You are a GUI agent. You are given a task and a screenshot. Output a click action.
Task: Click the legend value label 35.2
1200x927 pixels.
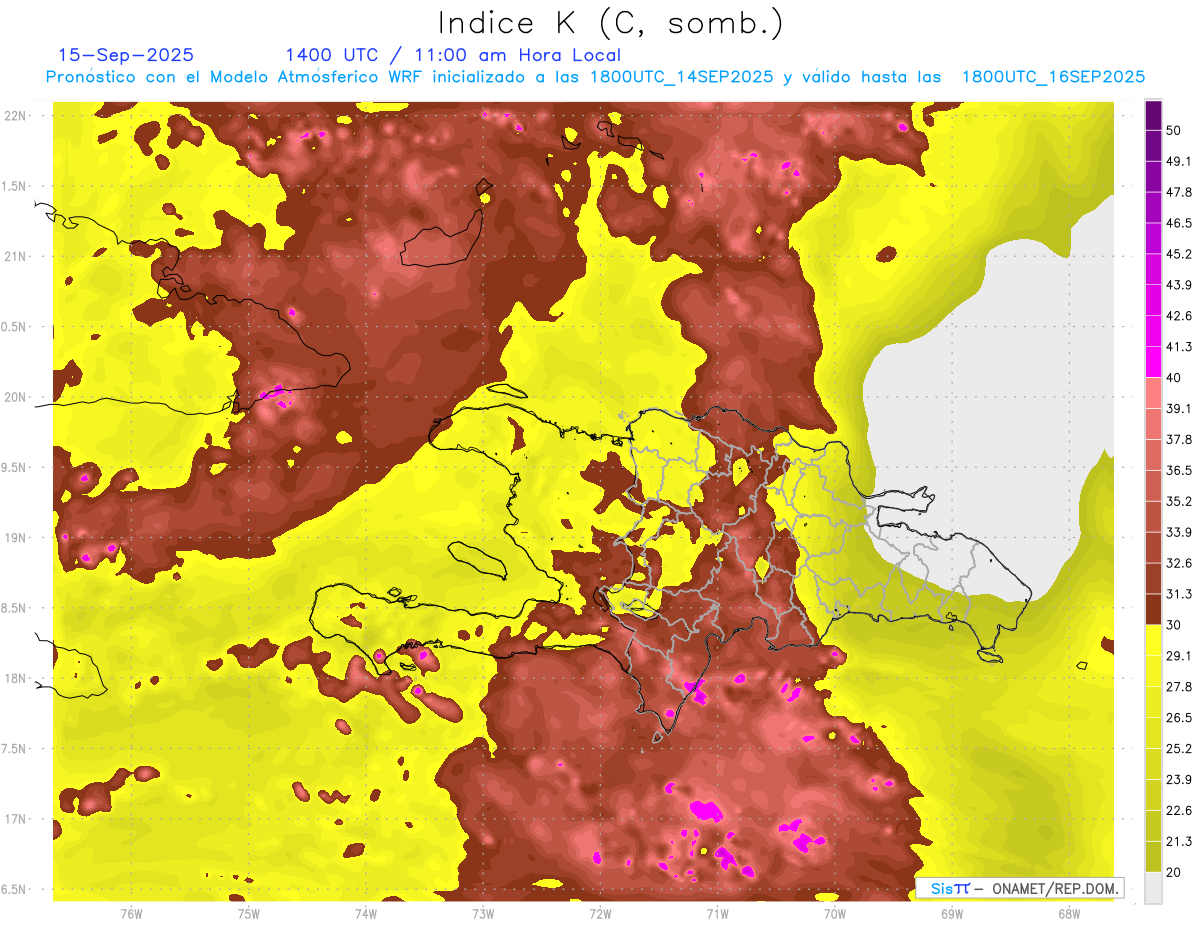coord(1179,501)
